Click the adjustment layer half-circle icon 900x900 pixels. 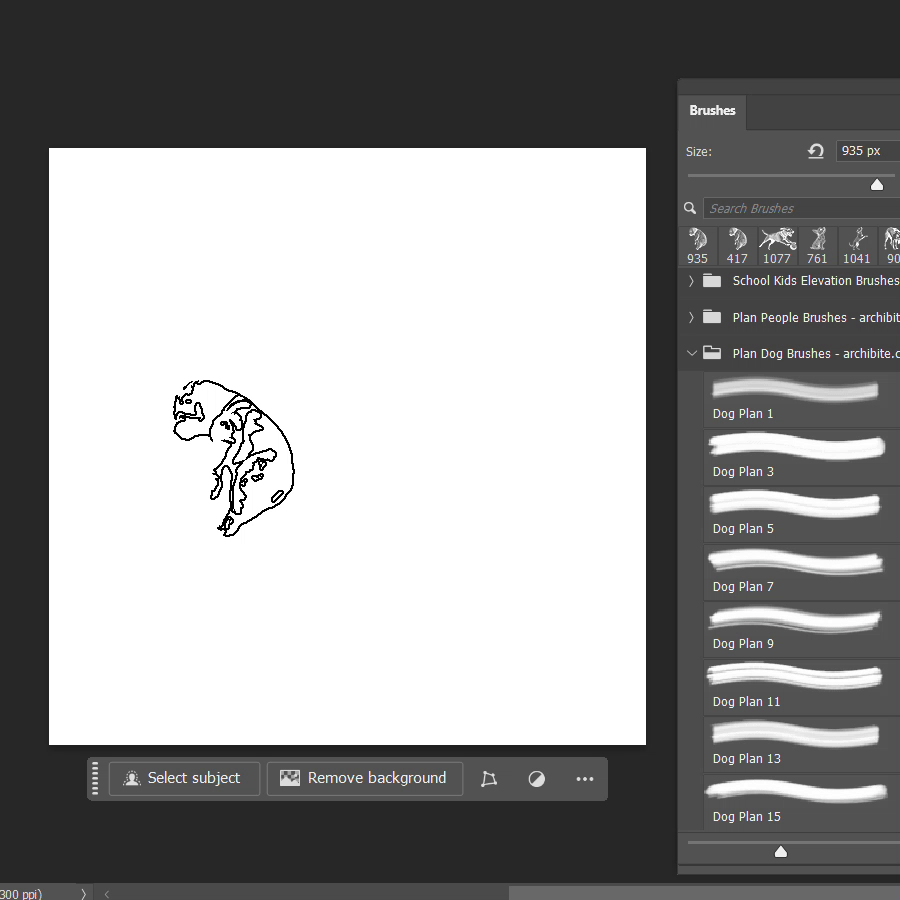coord(537,779)
